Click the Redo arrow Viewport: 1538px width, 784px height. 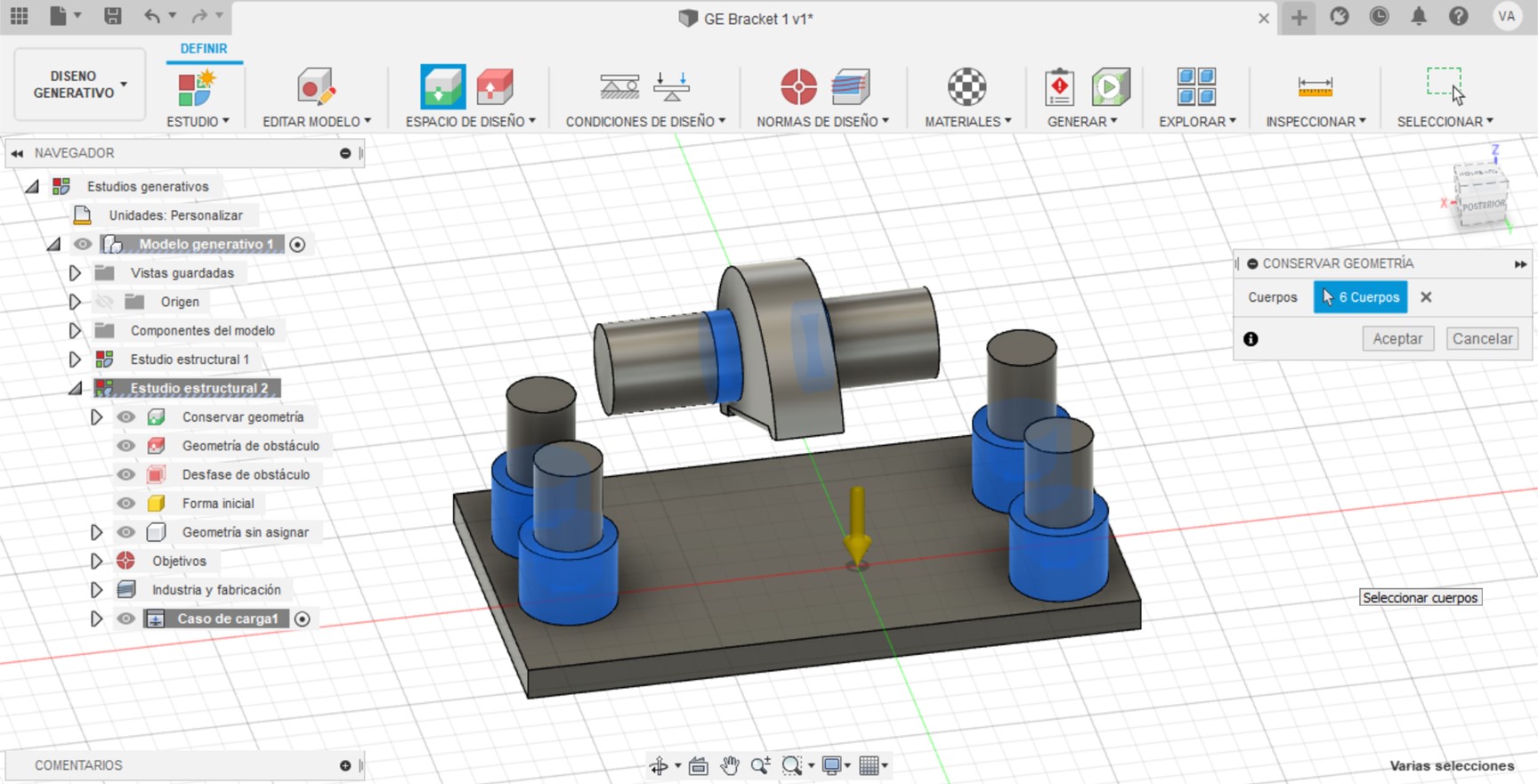(x=199, y=15)
